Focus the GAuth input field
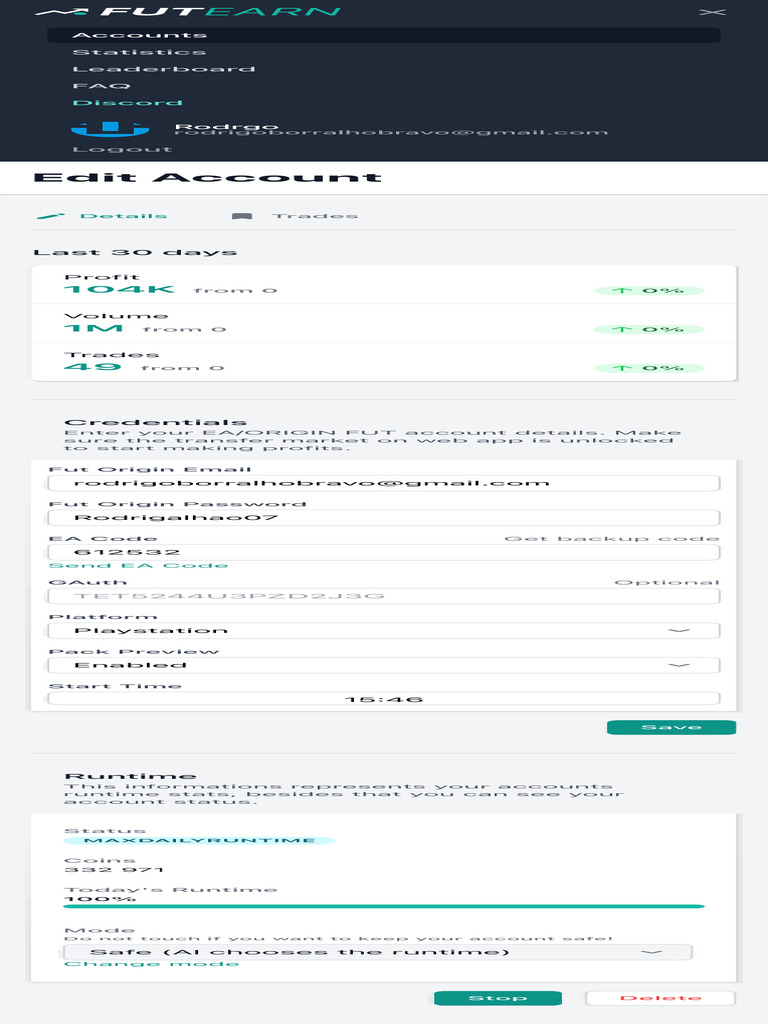The width and height of the screenshot is (768, 1024). pos(384,596)
